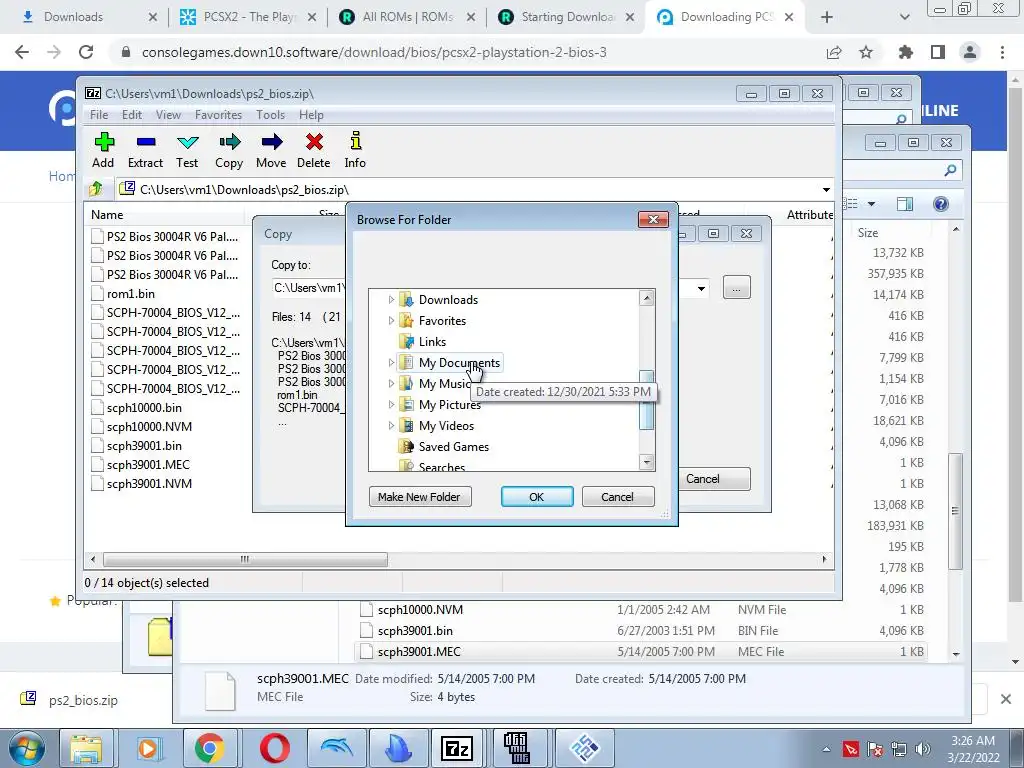Select scph39001.NVM in 7-Zip list

[x=149, y=483]
